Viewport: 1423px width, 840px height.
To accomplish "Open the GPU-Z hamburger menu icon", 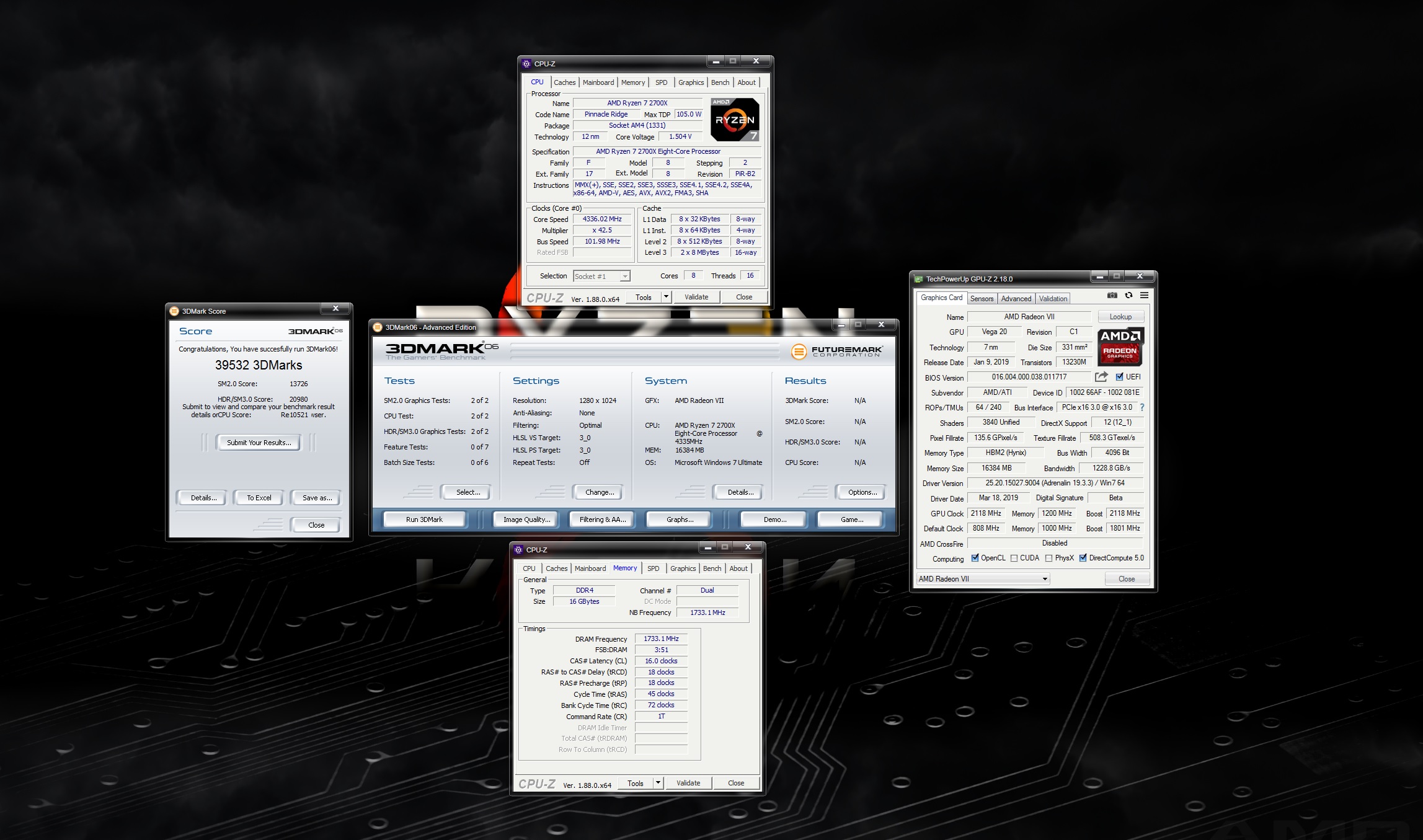I will click(1144, 295).
